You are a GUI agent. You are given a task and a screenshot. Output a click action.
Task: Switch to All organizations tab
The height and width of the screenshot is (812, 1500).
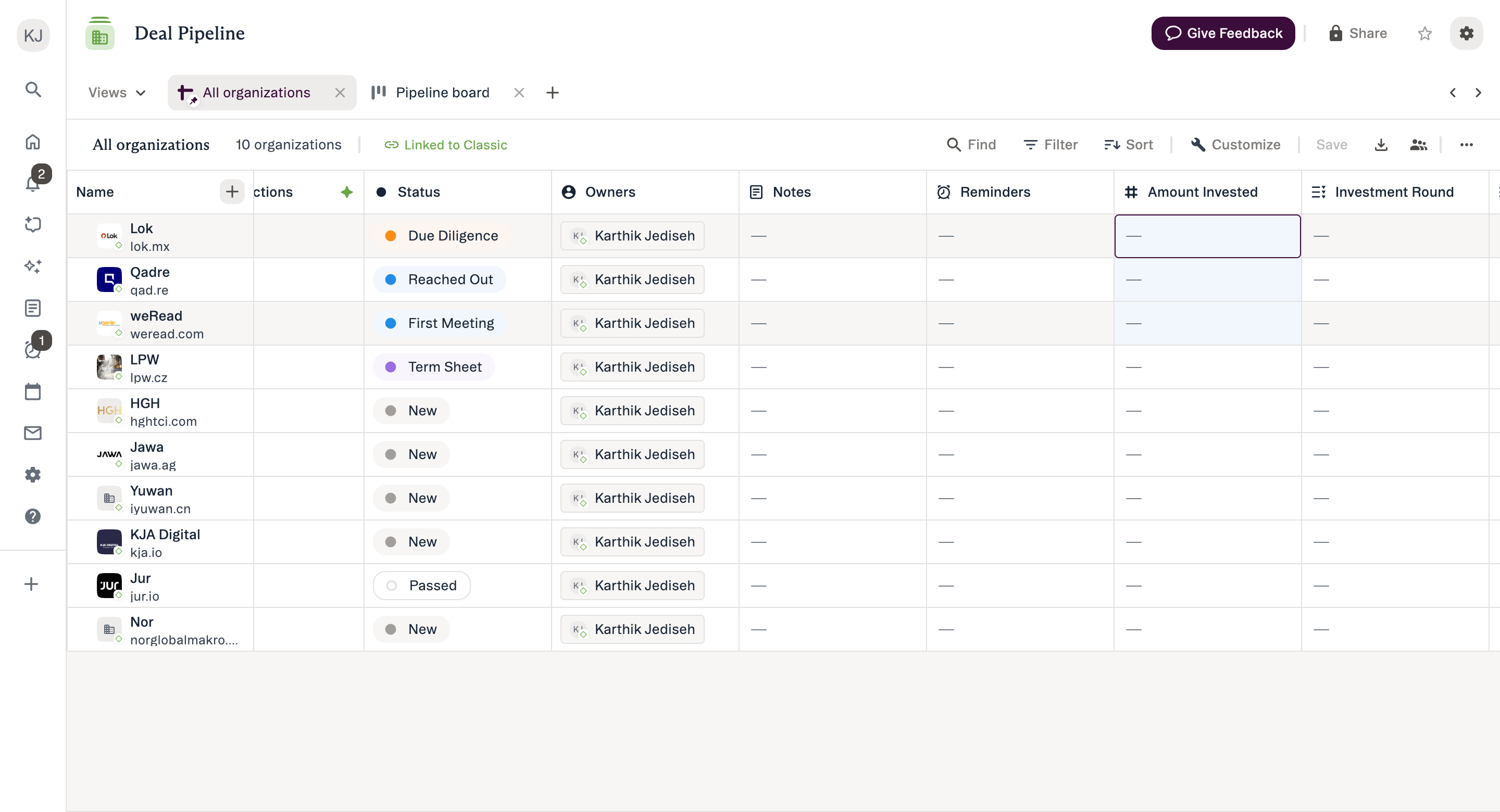(256, 93)
